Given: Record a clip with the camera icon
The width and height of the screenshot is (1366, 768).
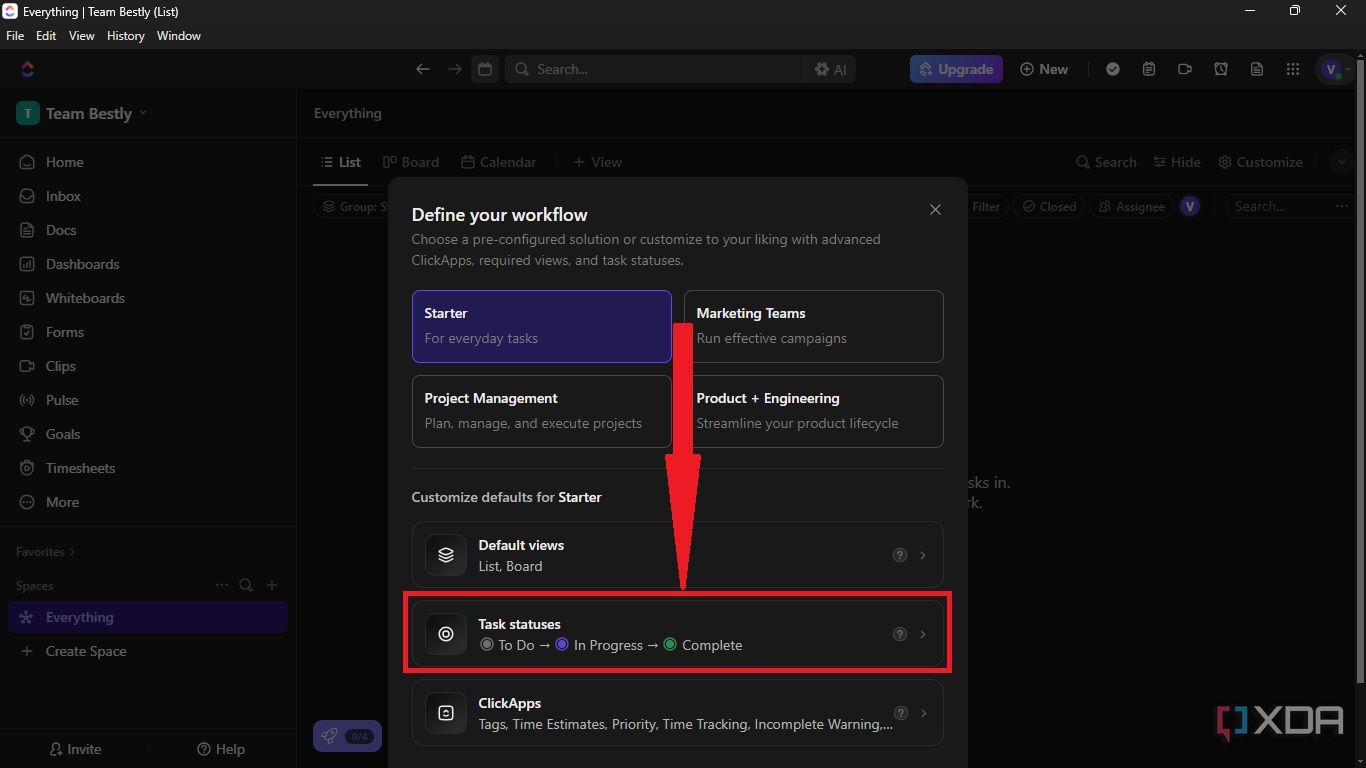Looking at the screenshot, I should 1185,69.
